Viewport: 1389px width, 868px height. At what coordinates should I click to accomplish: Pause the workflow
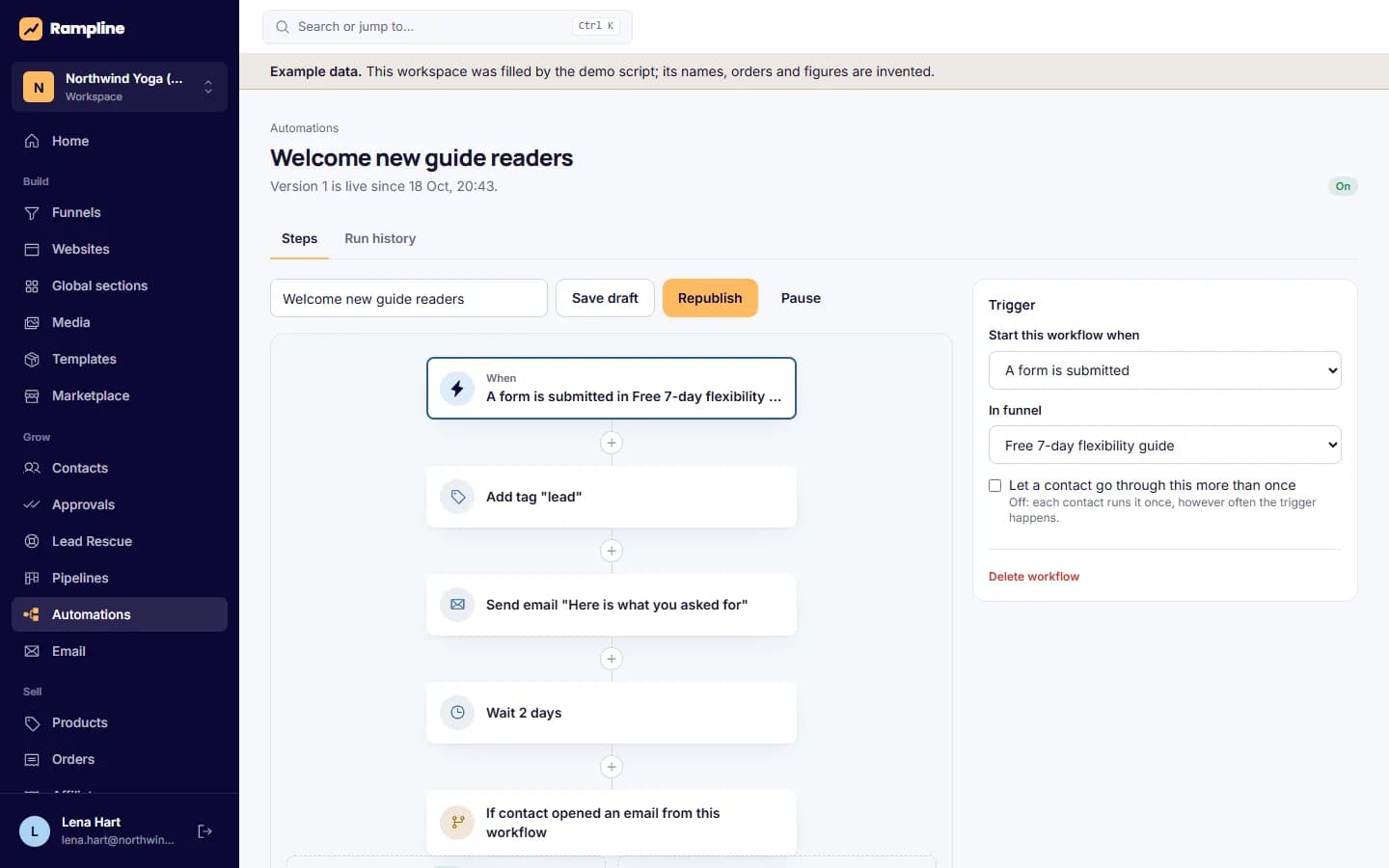(801, 298)
